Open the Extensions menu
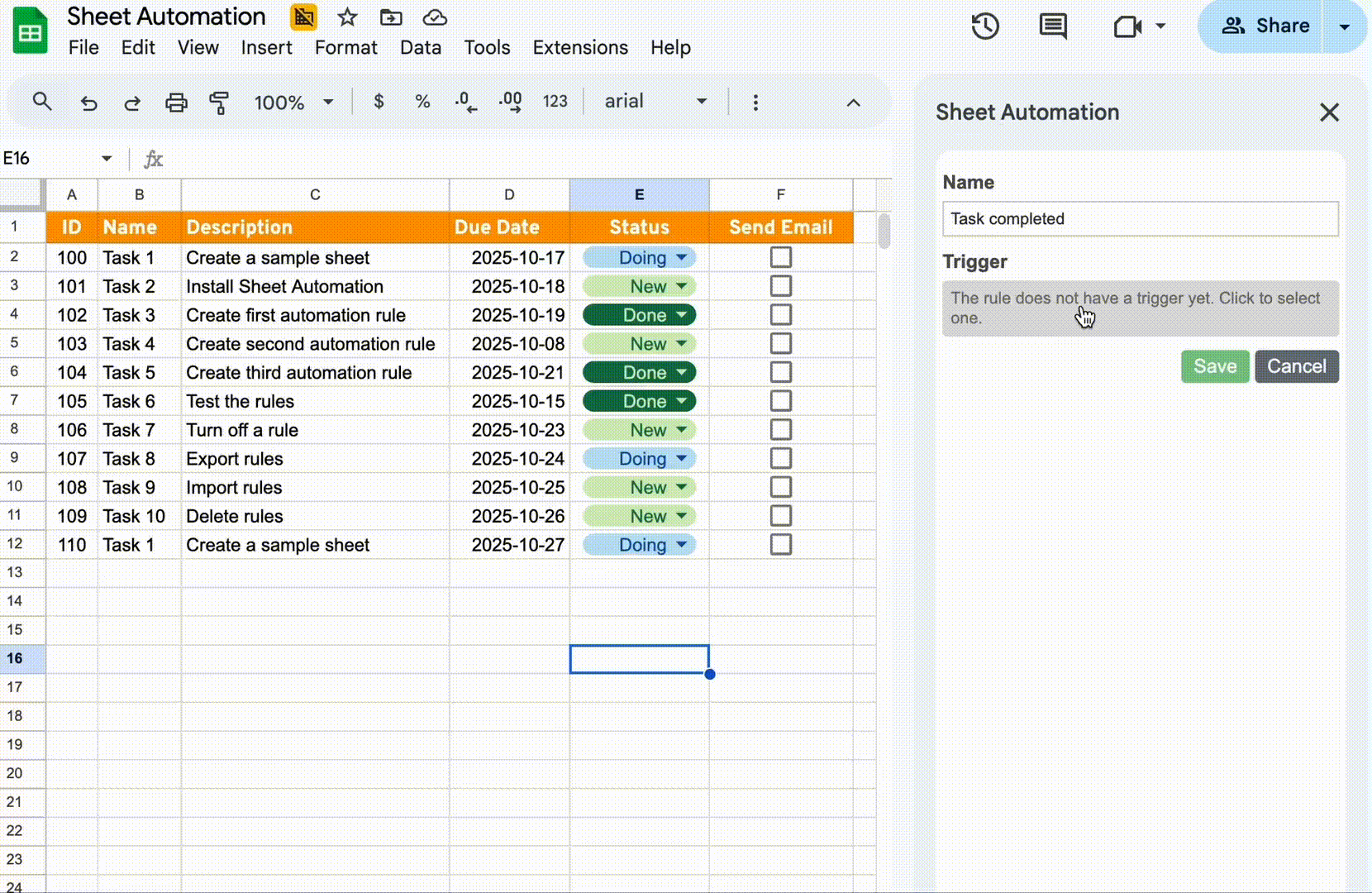Image resolution: width=1372 pixels, height=893 pixels. coord(579,48)
